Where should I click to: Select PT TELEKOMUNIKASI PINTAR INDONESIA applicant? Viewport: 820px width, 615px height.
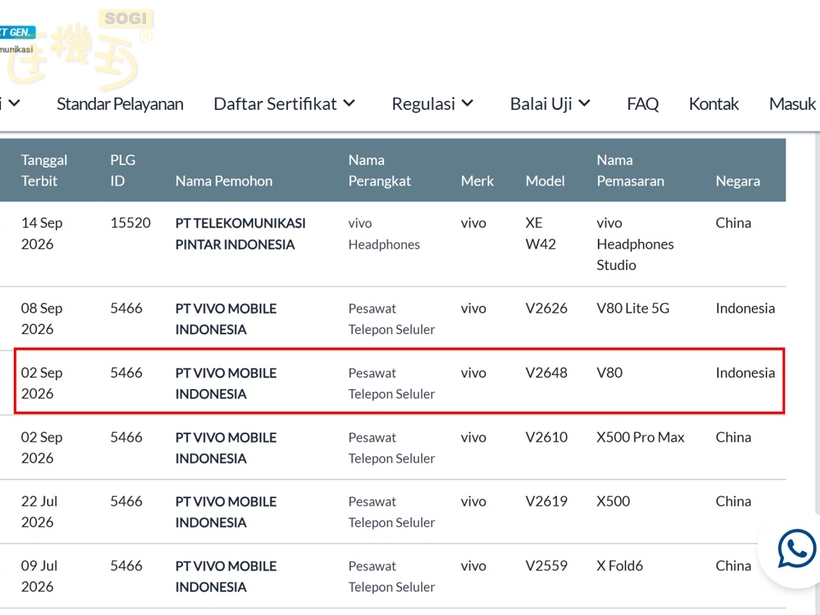tap(241, 234)
